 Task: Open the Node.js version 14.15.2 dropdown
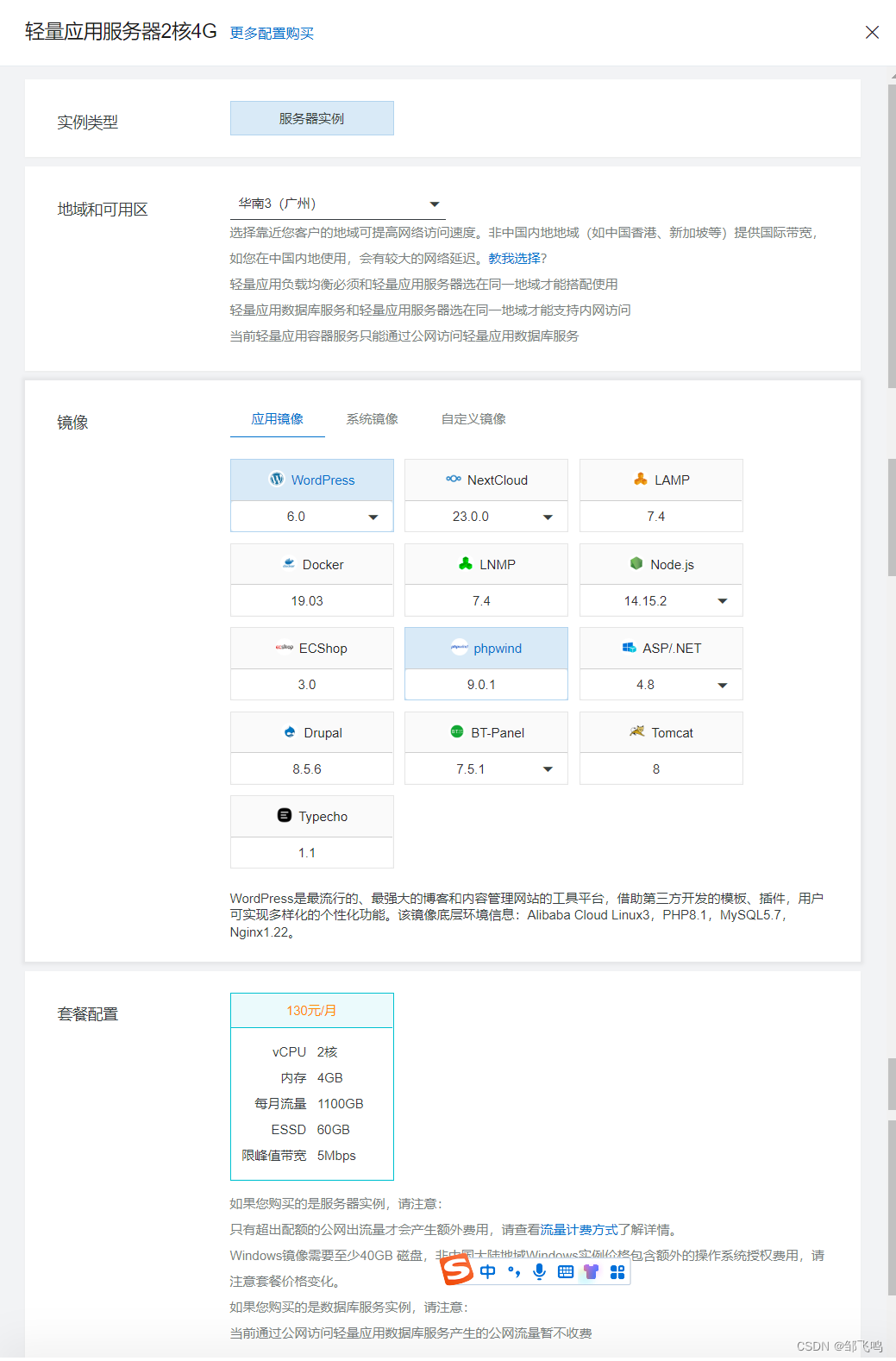pyautogui.click(x=661, y=601)
